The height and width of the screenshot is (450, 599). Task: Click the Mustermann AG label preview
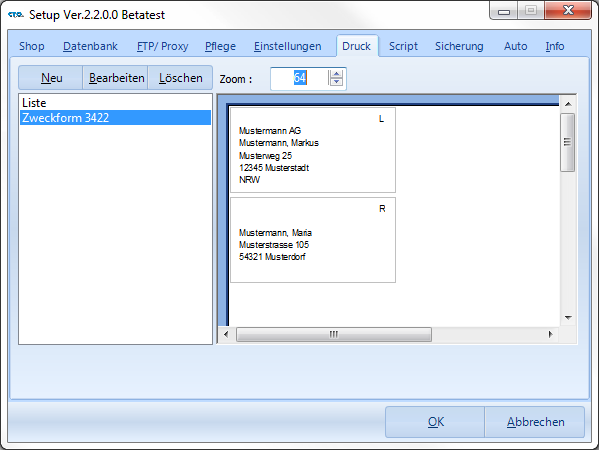coord(313,150)
